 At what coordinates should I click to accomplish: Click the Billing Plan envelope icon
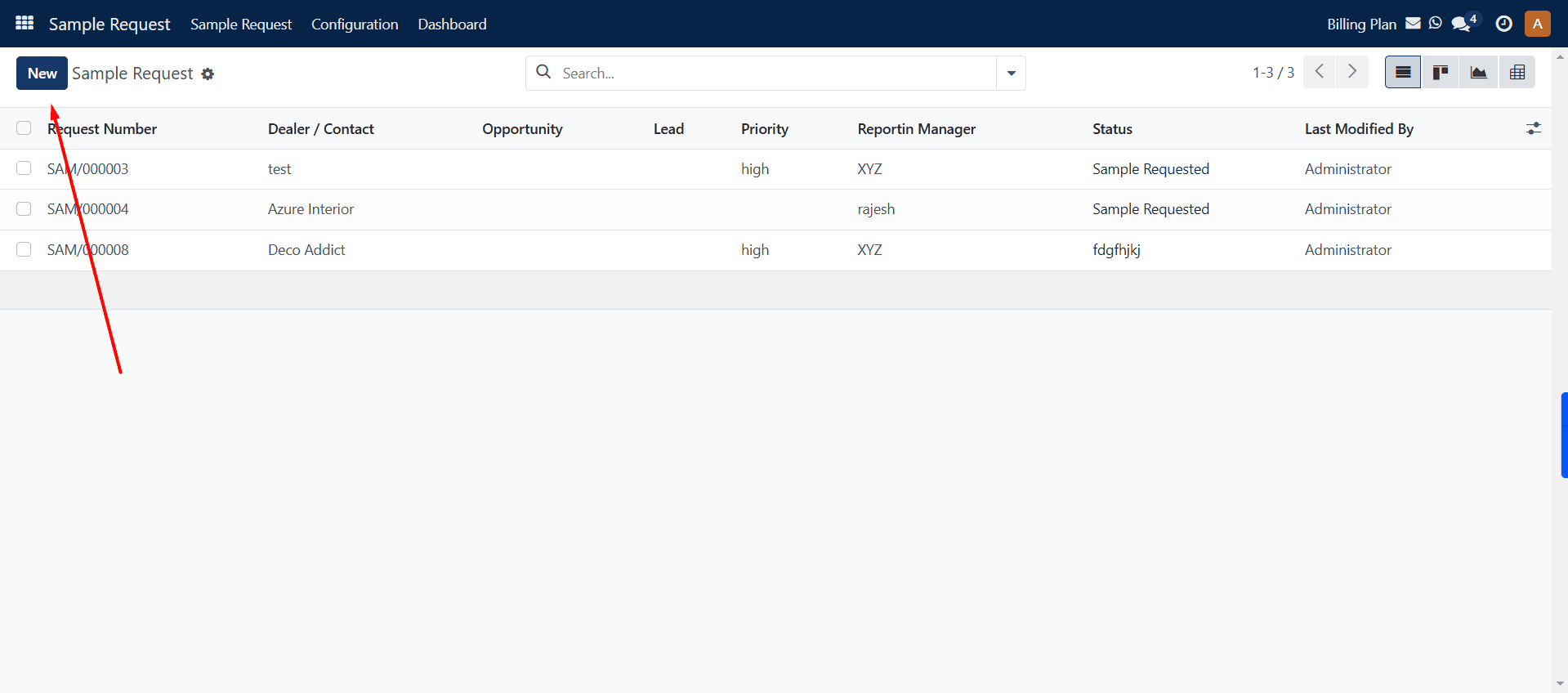pos(1413,24)
